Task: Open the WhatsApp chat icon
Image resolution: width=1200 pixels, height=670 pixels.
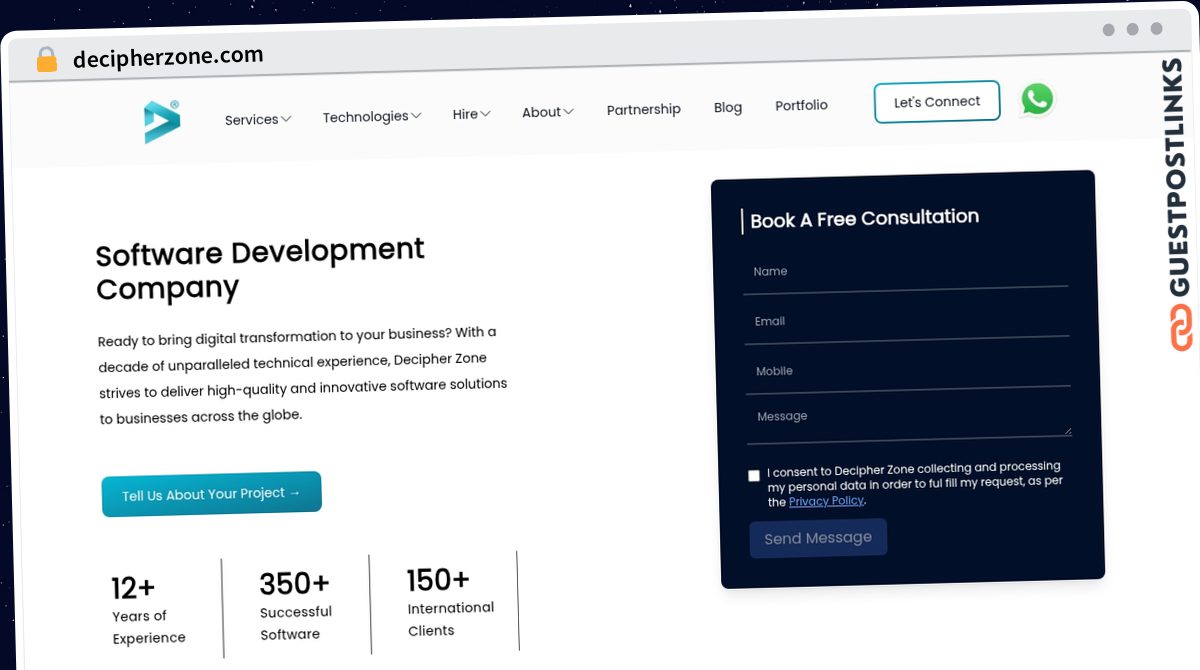Action: tap(1037, 99)
